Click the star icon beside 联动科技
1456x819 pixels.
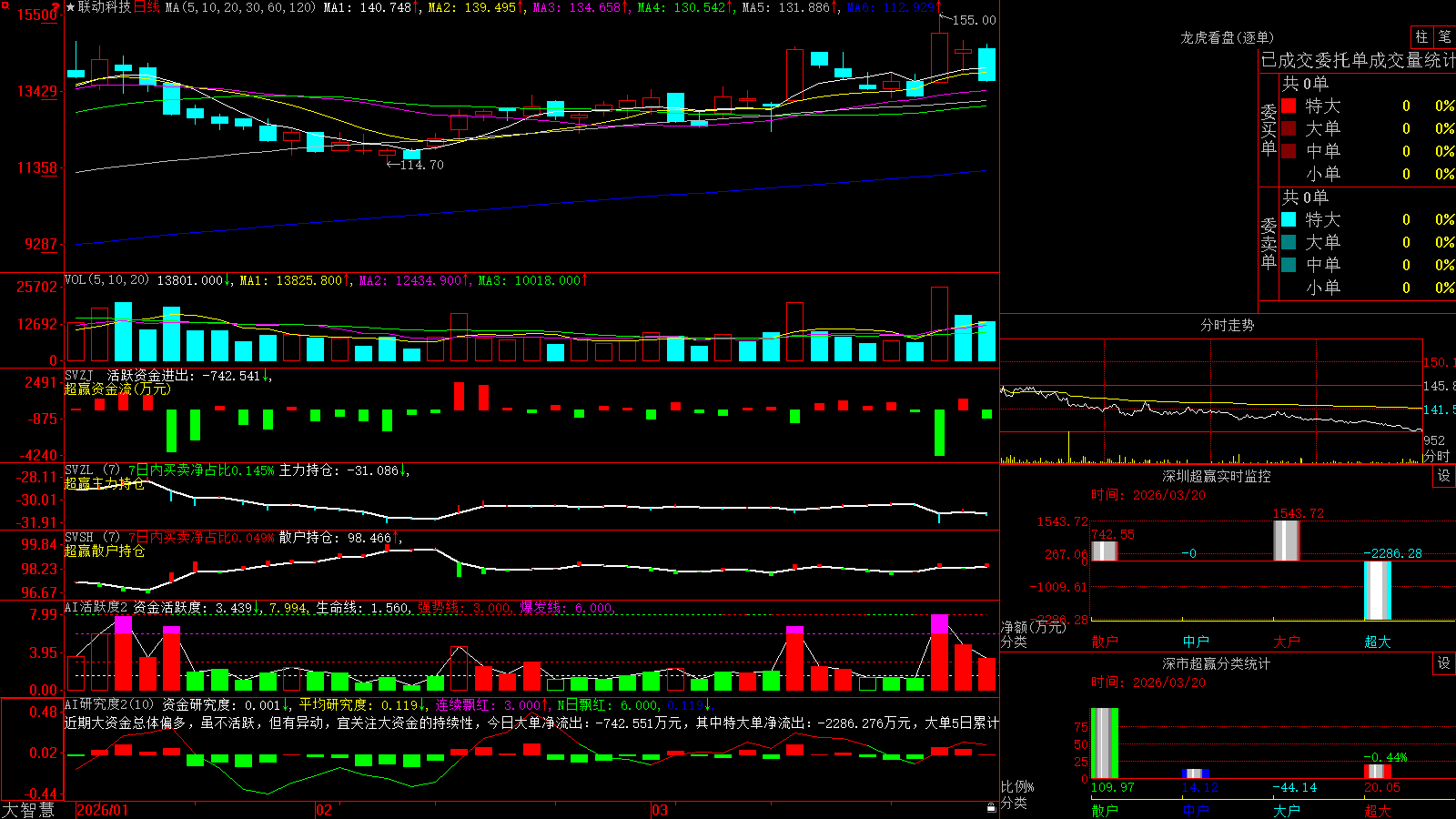[70, 7]
